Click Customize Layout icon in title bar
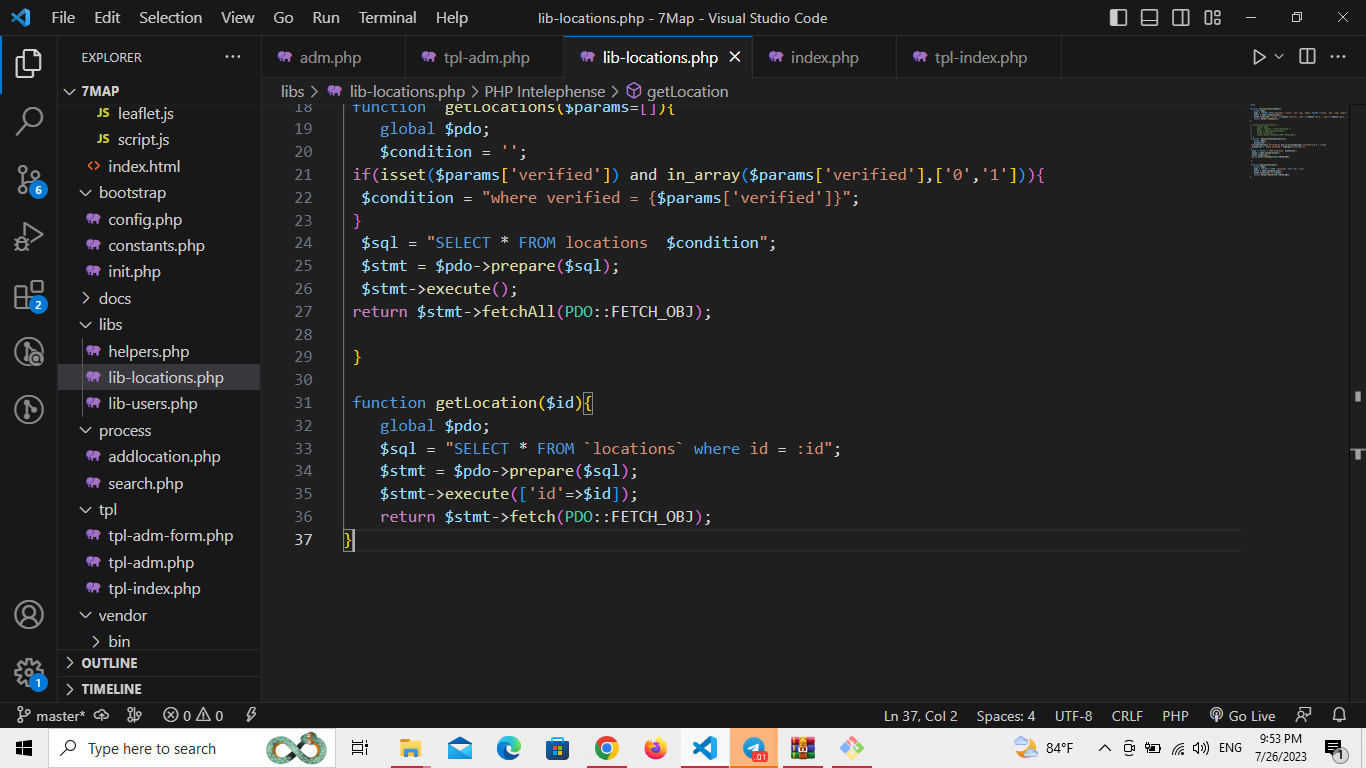Image resolution: width=1366 pixels, height=768 pixels. pyautogui.click(x=1213, y=17)
